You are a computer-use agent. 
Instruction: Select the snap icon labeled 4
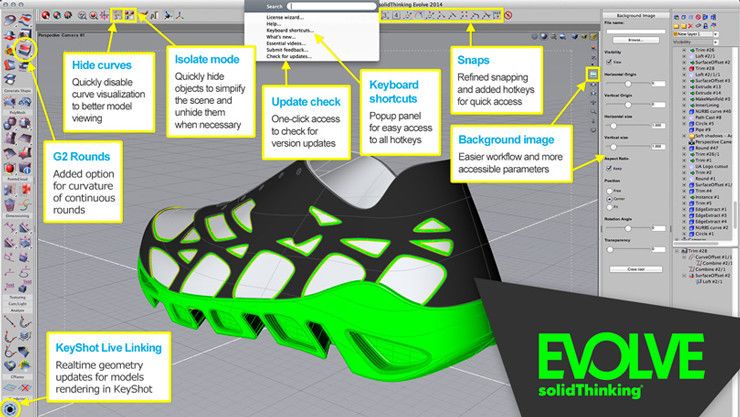397,16
